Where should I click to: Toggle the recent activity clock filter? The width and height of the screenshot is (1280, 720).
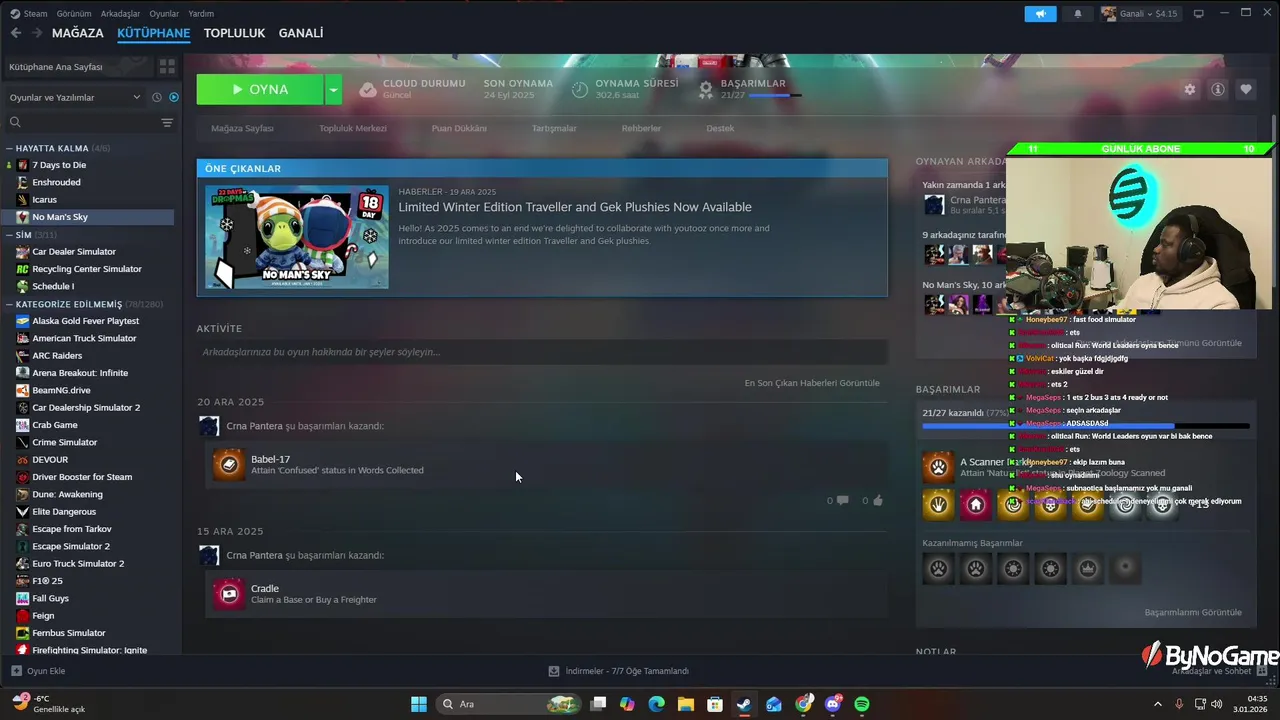[157, 97]
